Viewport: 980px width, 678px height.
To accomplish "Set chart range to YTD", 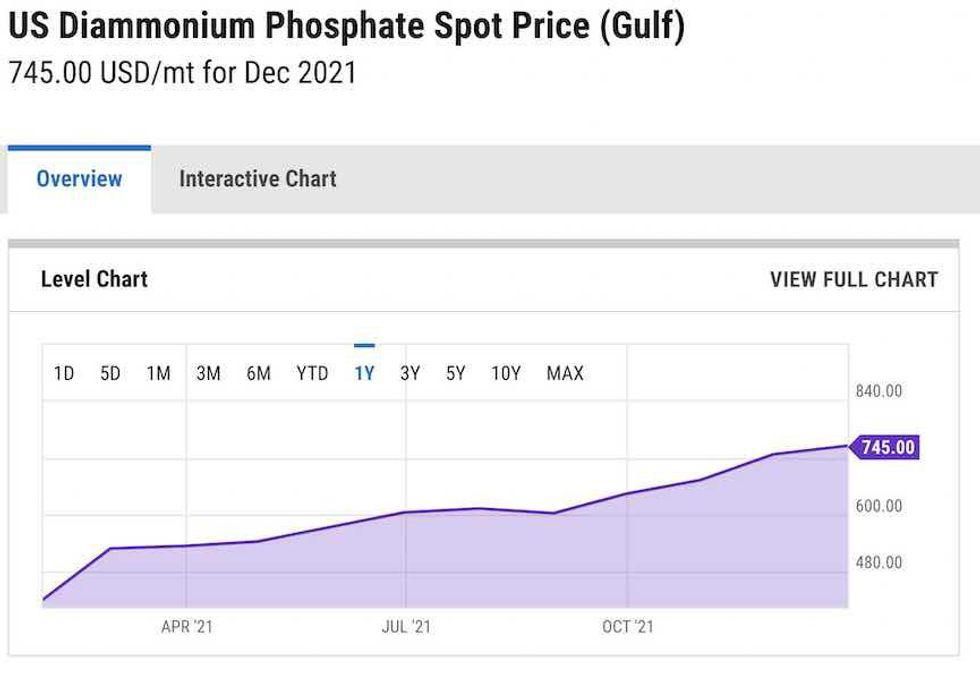I will tap(312, 374).
